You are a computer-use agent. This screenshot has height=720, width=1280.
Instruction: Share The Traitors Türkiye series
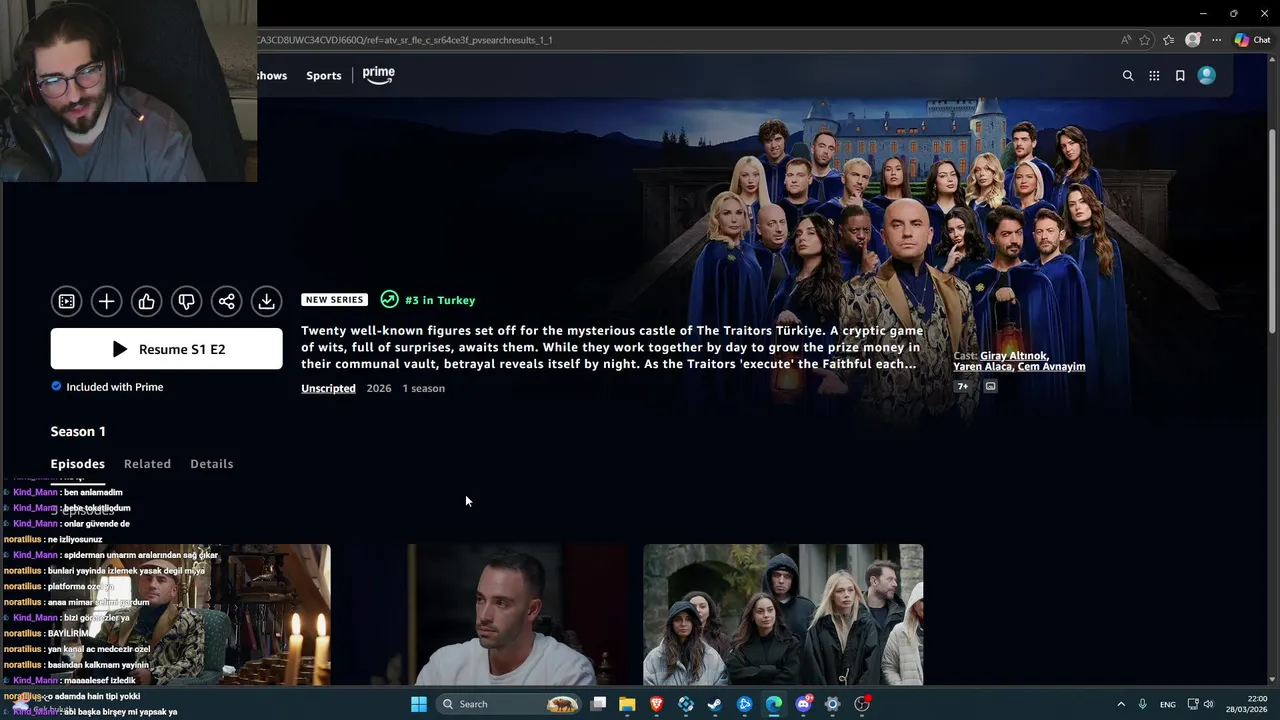click(226, 301)
